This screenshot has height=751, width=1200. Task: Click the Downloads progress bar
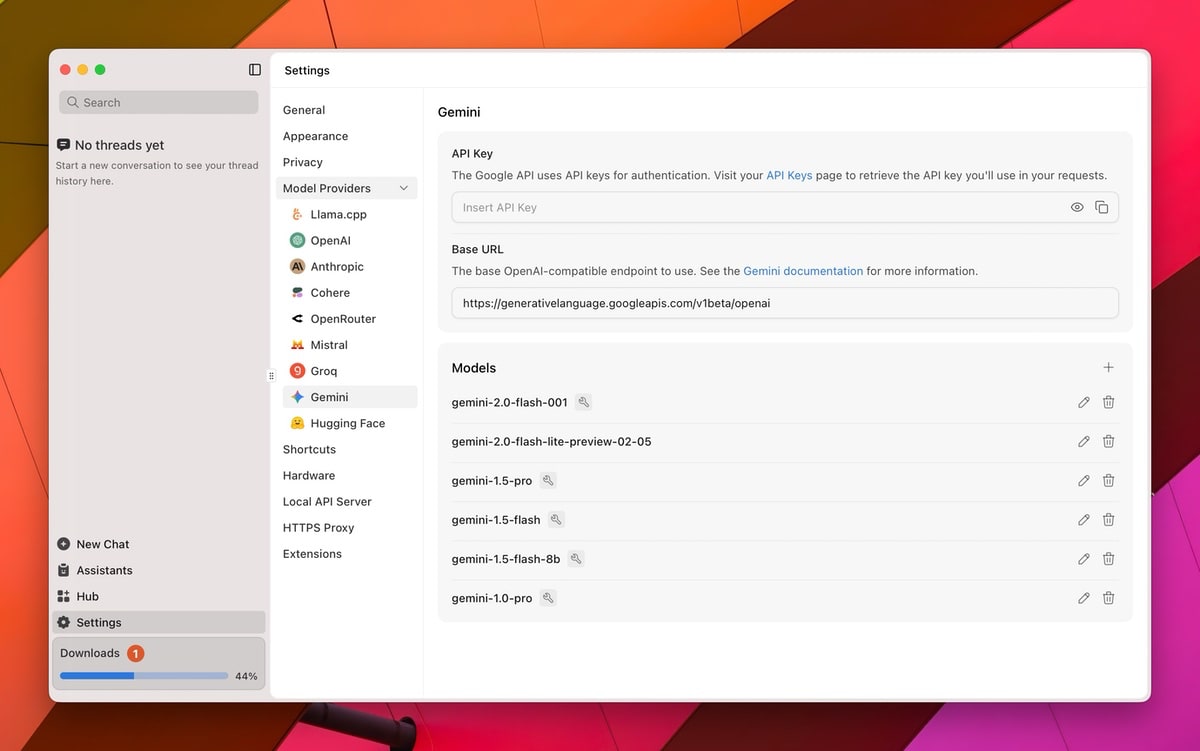tap(144, 676)
